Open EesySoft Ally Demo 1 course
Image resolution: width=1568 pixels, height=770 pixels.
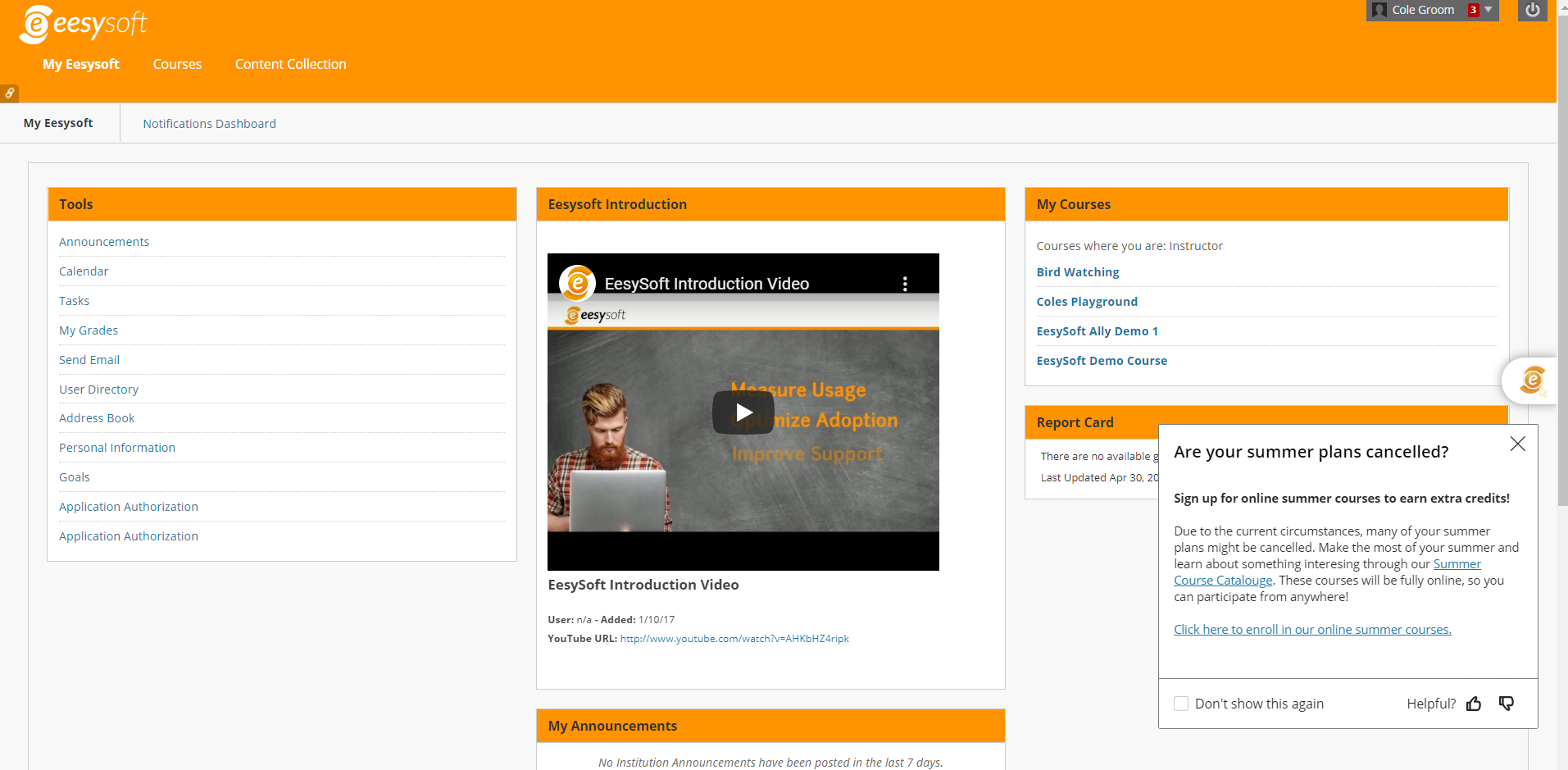tap(1098, 331)
